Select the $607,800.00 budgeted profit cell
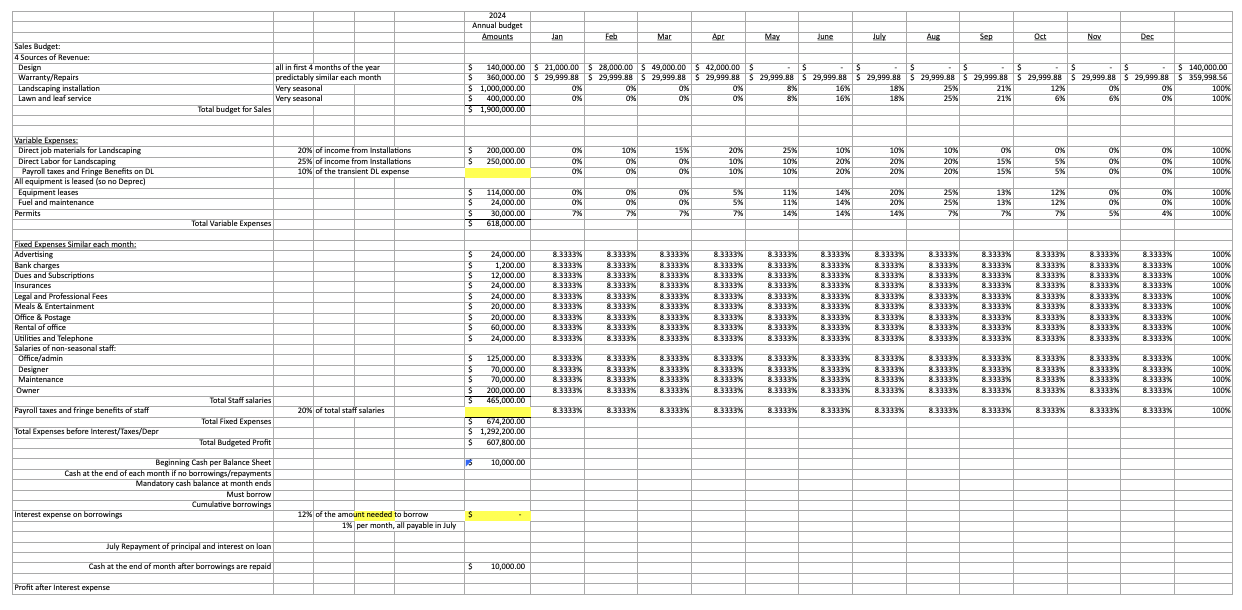 point(497,442)
